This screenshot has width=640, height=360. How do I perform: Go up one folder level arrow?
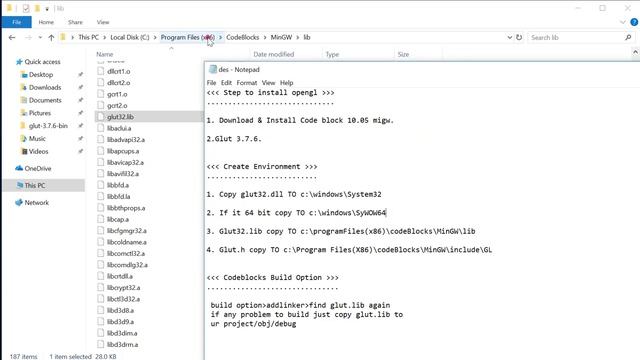[51, 38]
